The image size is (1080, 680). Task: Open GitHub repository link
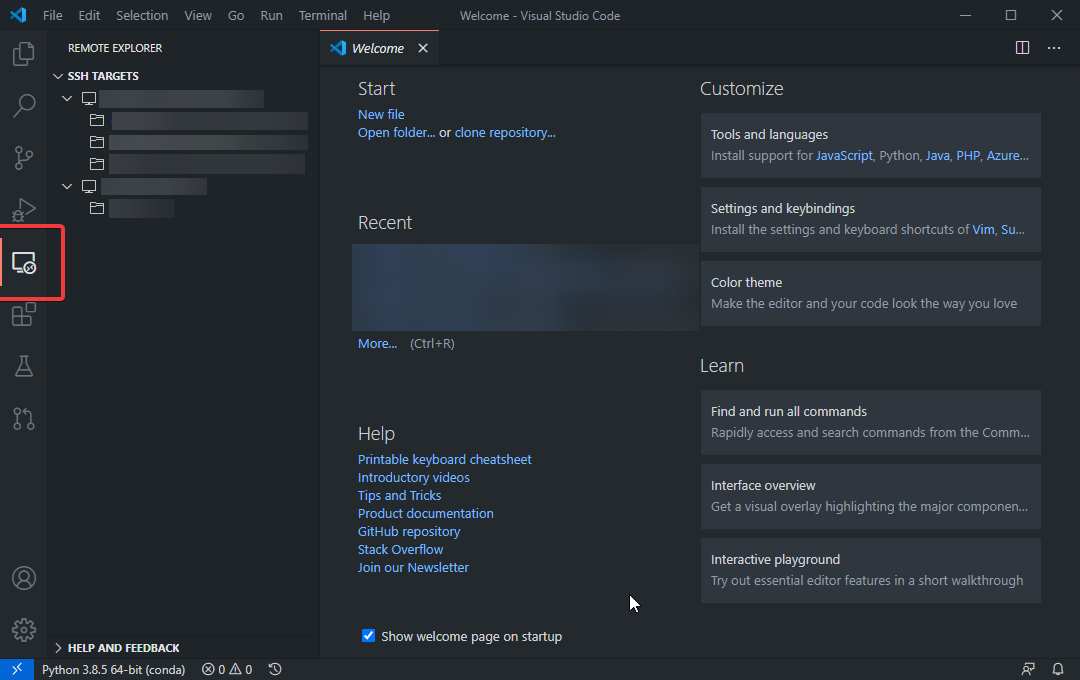tap(408, 531)
